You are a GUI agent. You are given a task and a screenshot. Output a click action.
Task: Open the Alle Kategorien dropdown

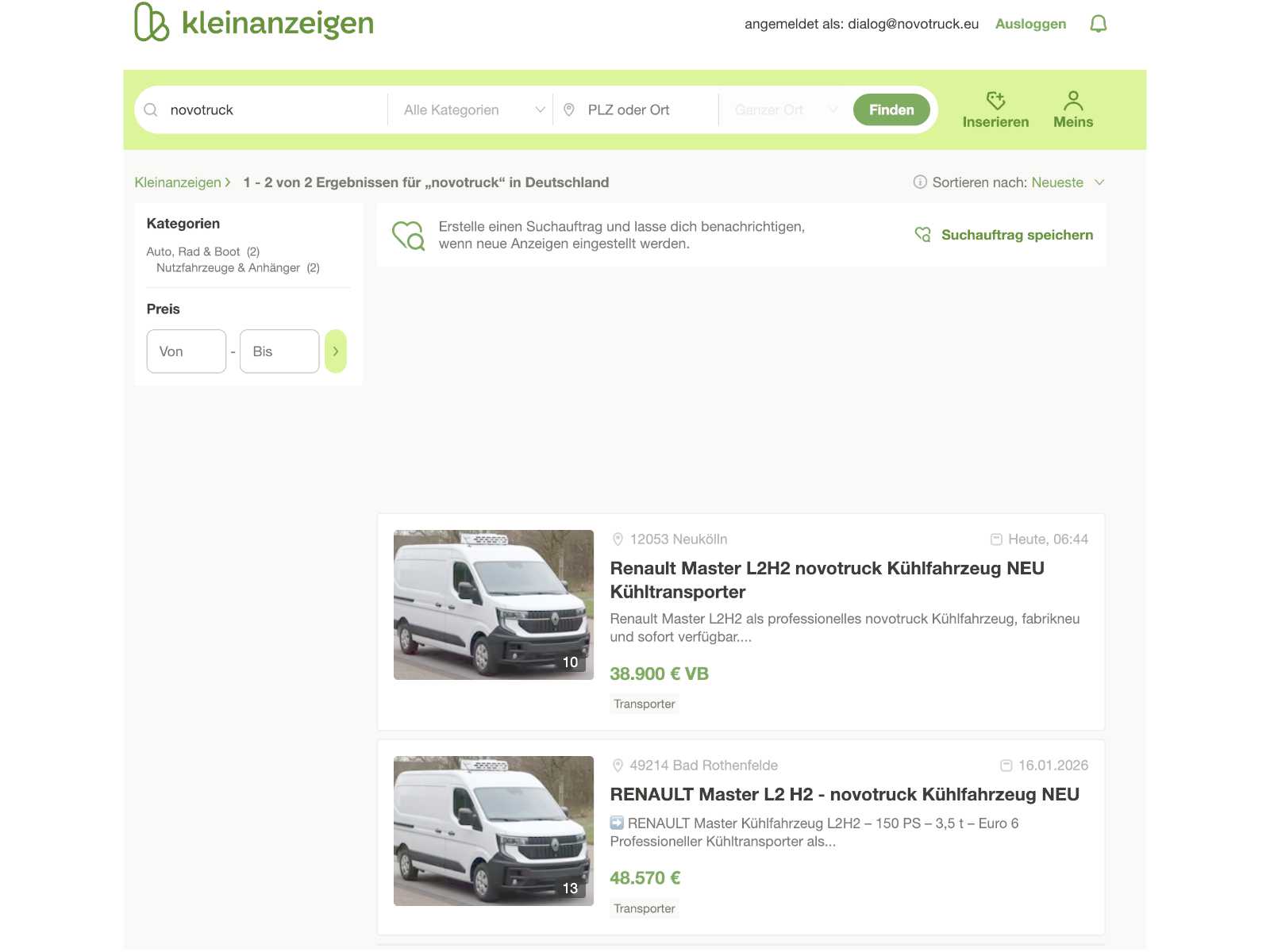473,110
